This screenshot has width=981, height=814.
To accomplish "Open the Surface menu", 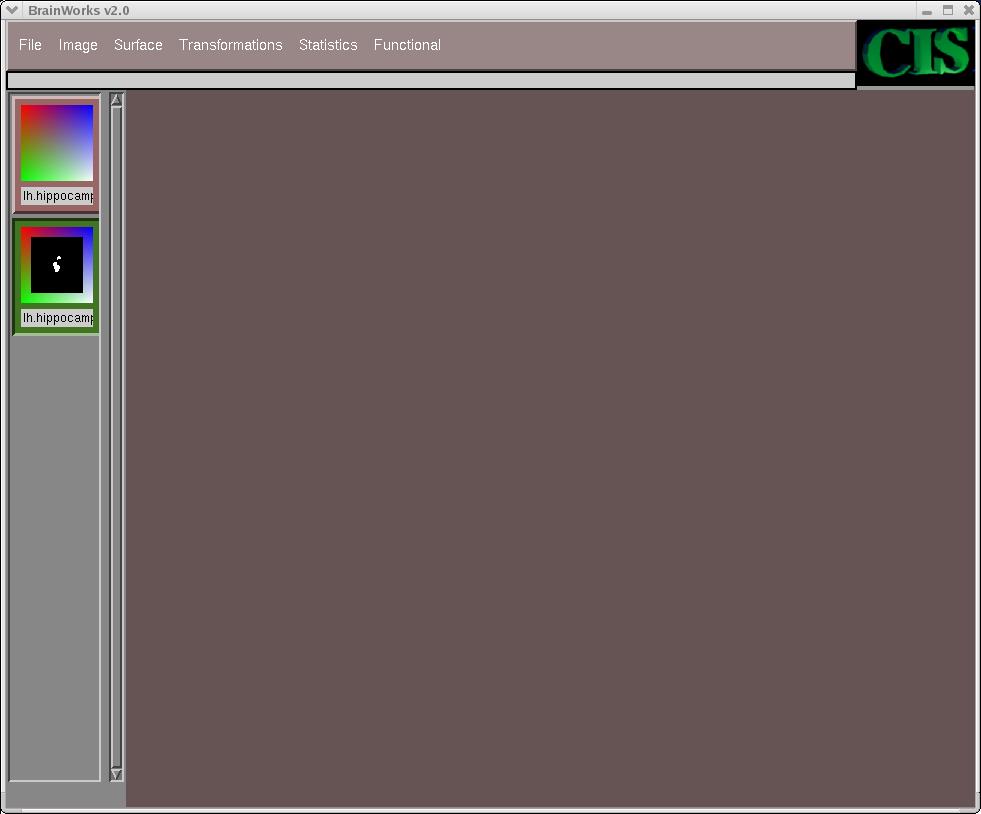I will click(138, 45).
